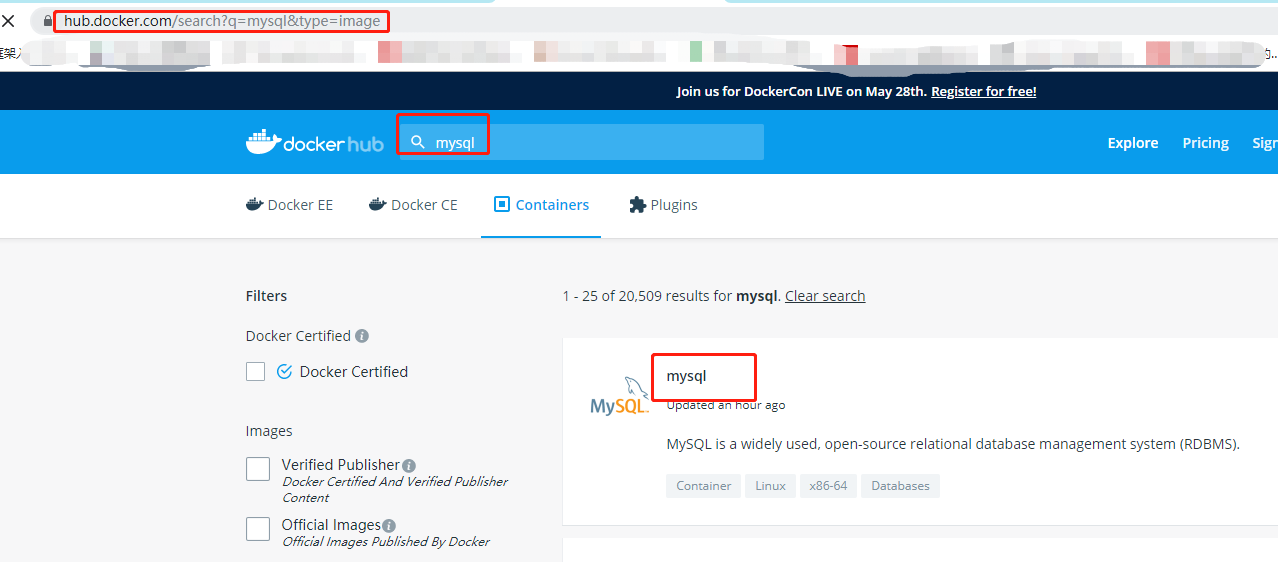The image size is (1278, 562).
Task: Click the Images filter section heading
Action: point(269,431)
